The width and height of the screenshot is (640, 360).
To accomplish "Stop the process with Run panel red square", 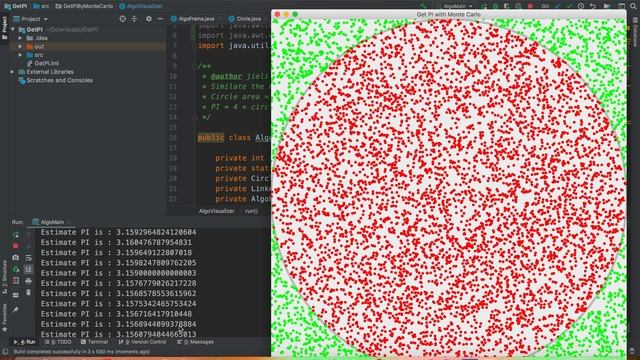I will [x=16, y=246].
